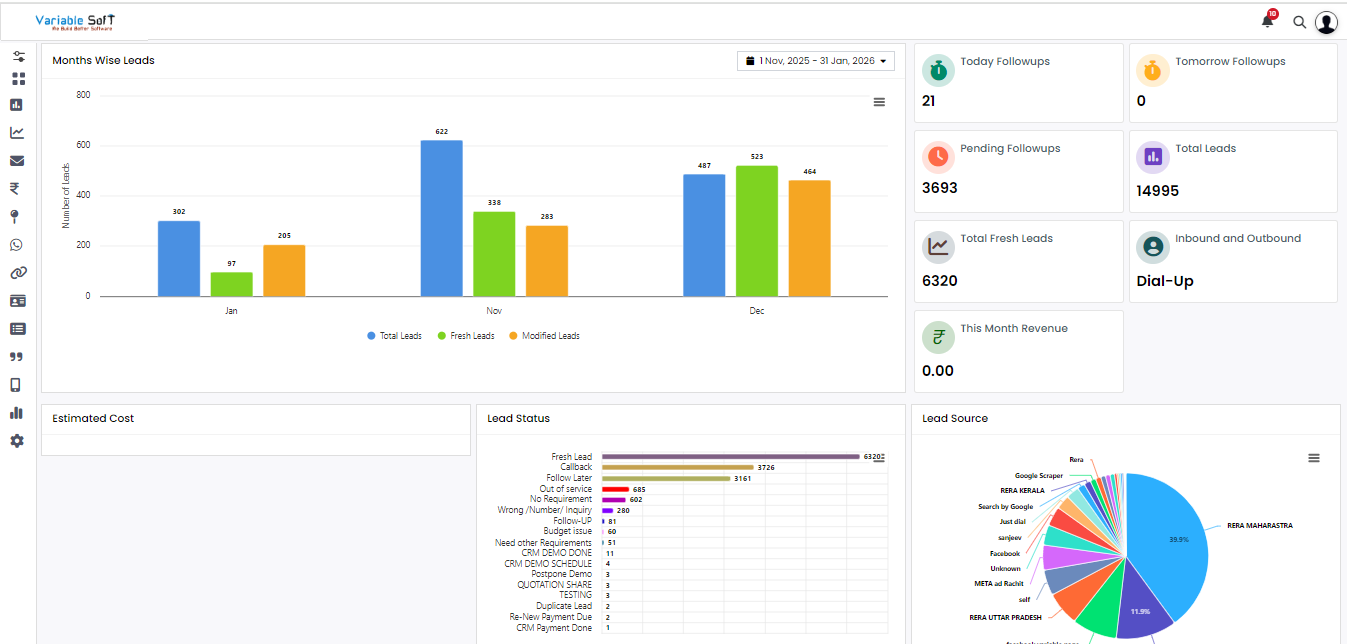Screen dimensions: 1347x644
Task: Open the dashboard grid icon in sidebar
Action: [x=17, y=77]
